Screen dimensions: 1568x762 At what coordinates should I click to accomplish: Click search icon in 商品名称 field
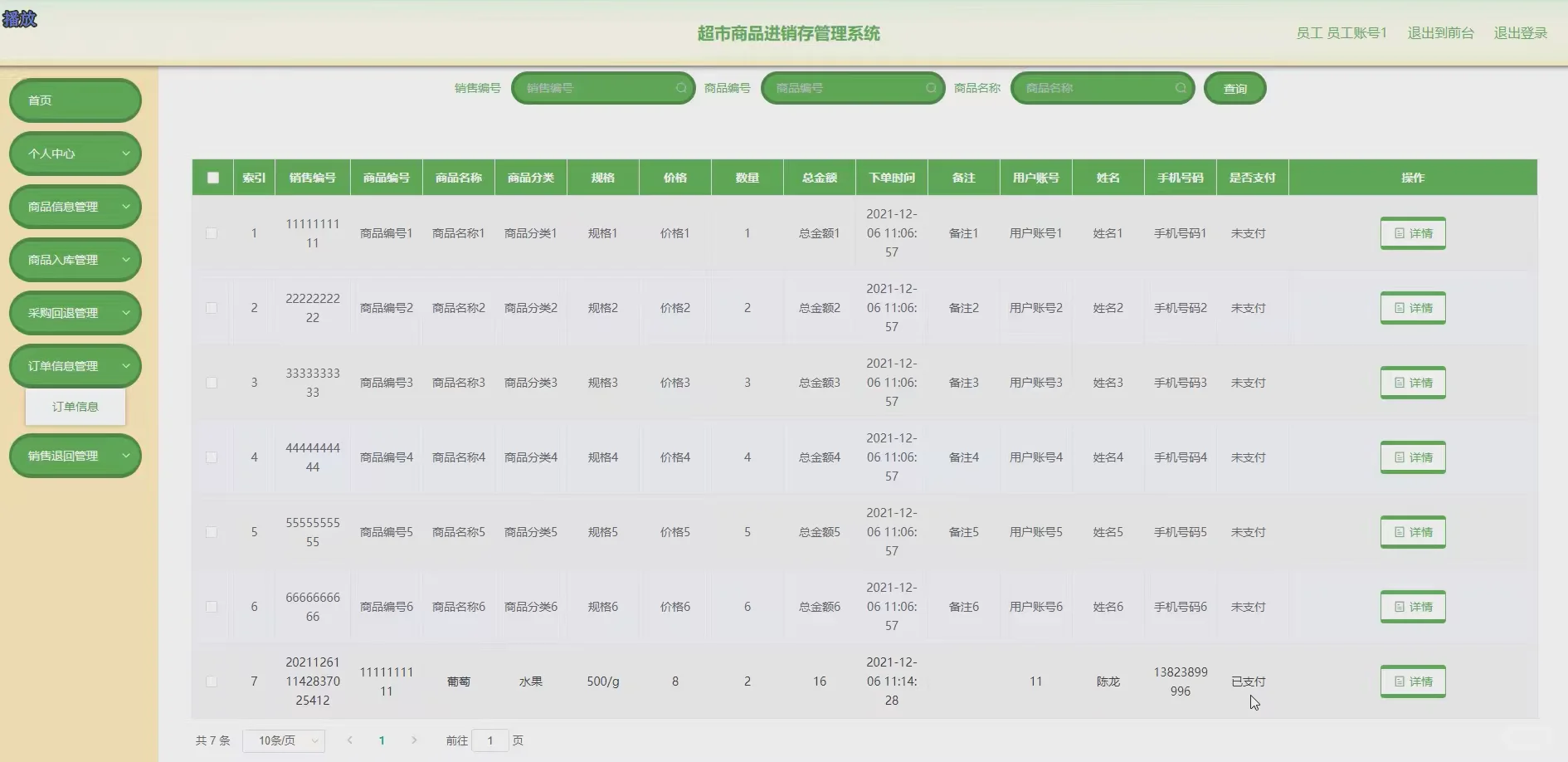coord(1181,88)
